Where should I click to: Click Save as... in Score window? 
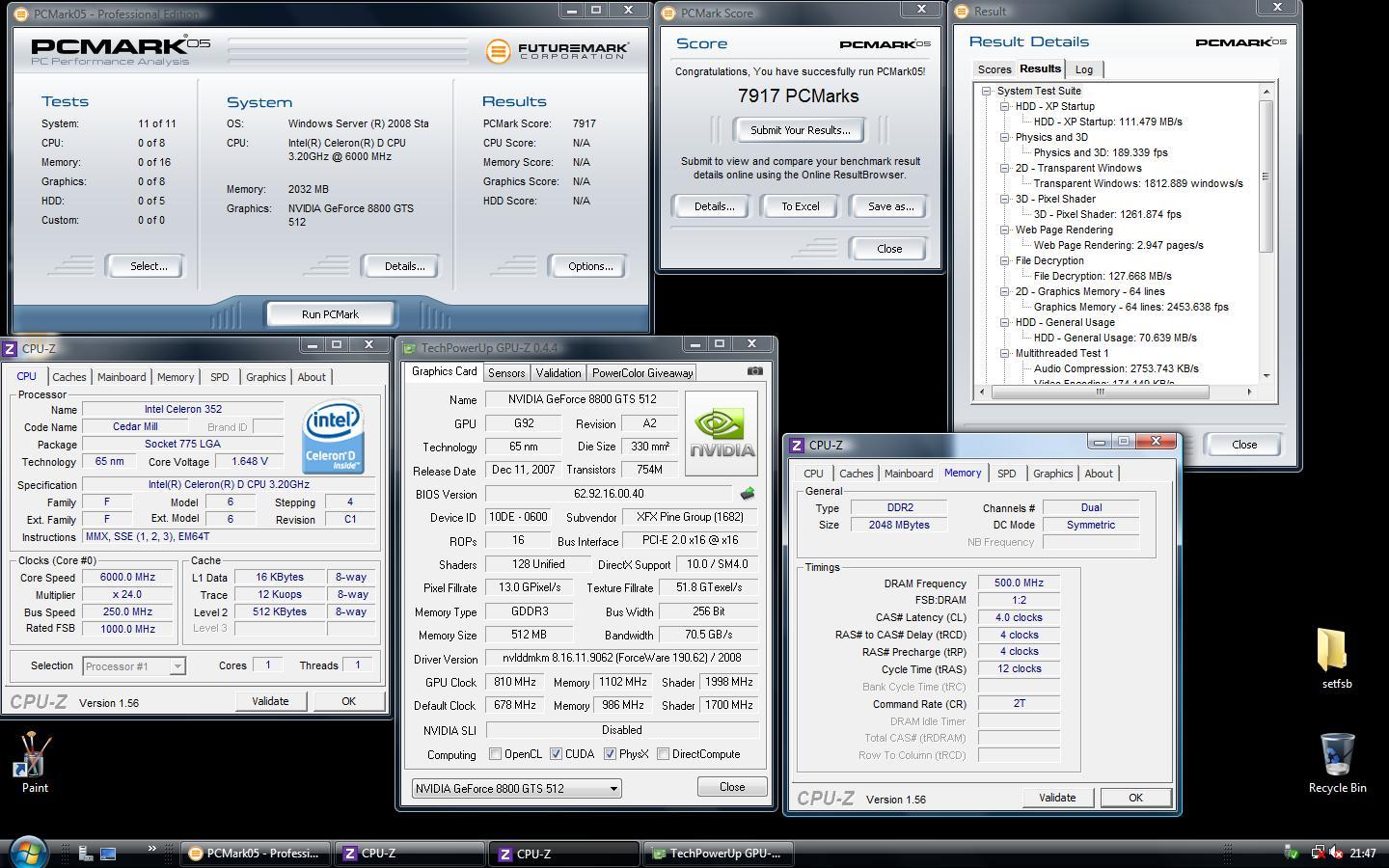click(x=890, y=206)
